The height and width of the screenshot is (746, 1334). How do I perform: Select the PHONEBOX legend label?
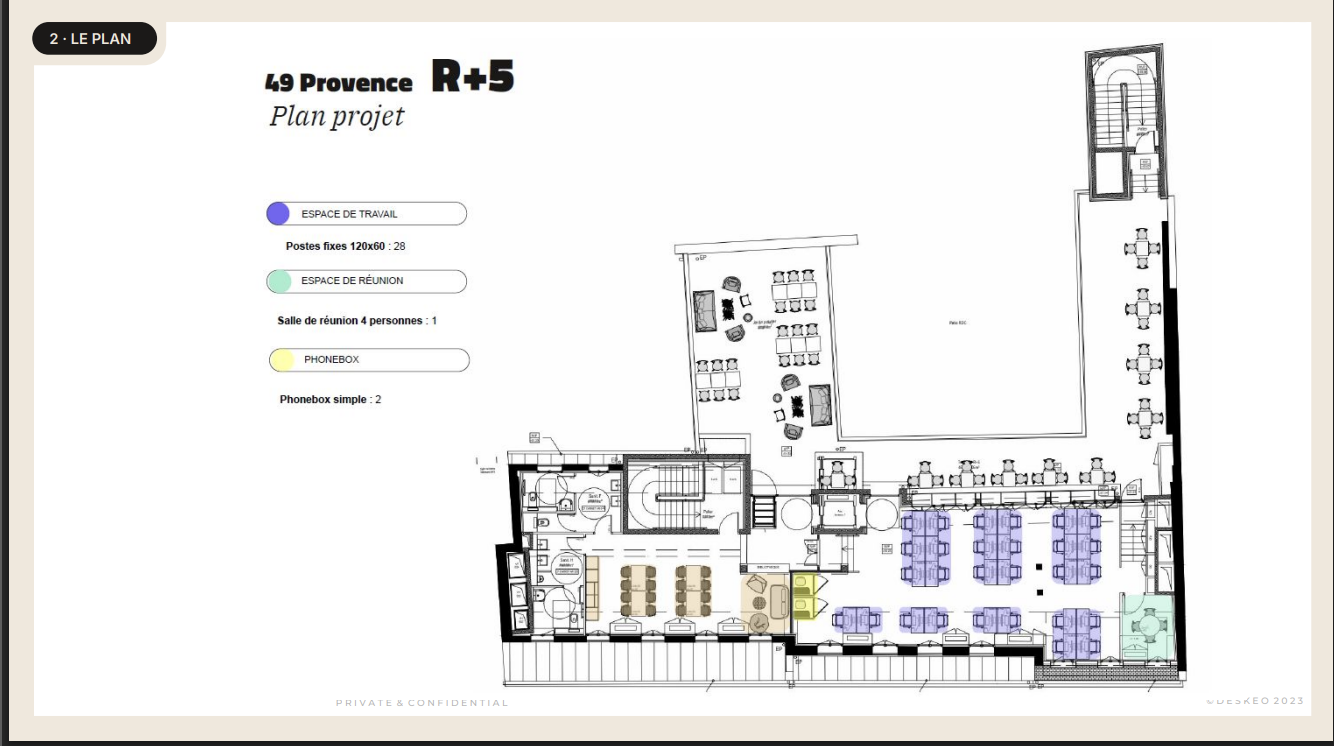click(x=331, y=360)
